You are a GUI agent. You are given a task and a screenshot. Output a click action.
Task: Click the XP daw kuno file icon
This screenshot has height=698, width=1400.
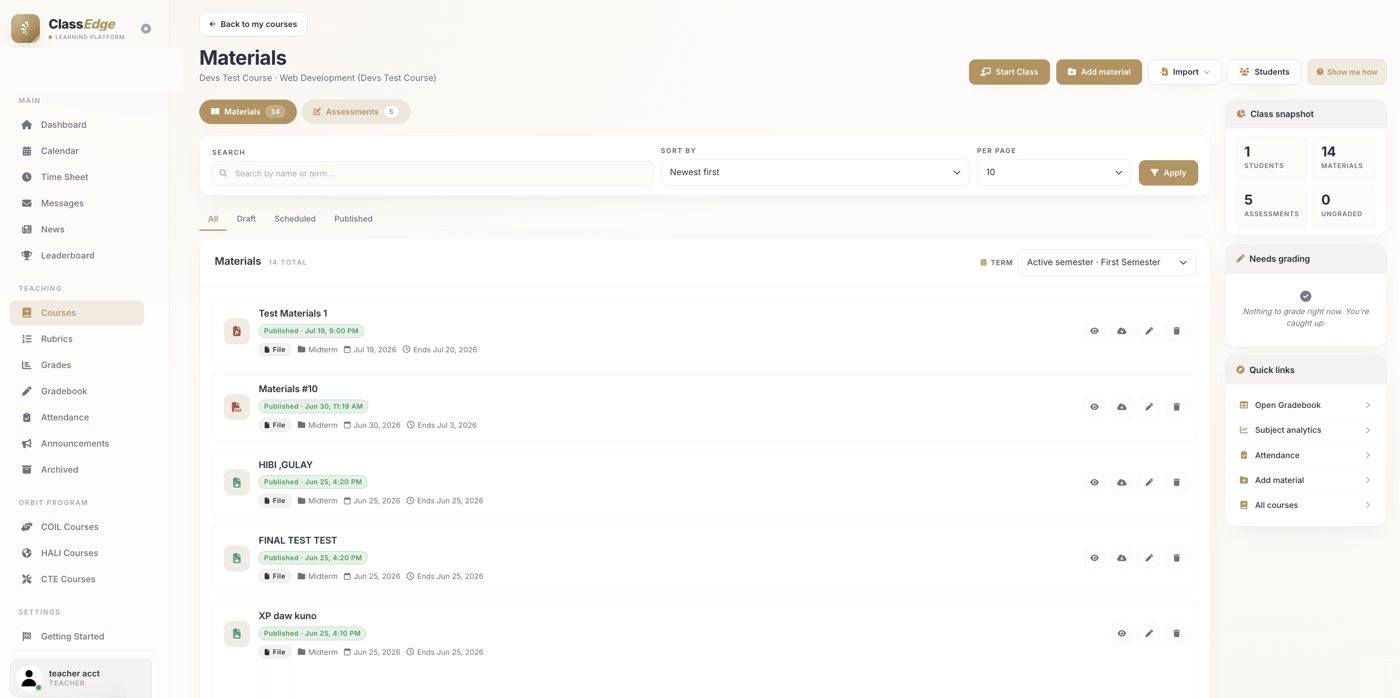[x=237, y=633]
